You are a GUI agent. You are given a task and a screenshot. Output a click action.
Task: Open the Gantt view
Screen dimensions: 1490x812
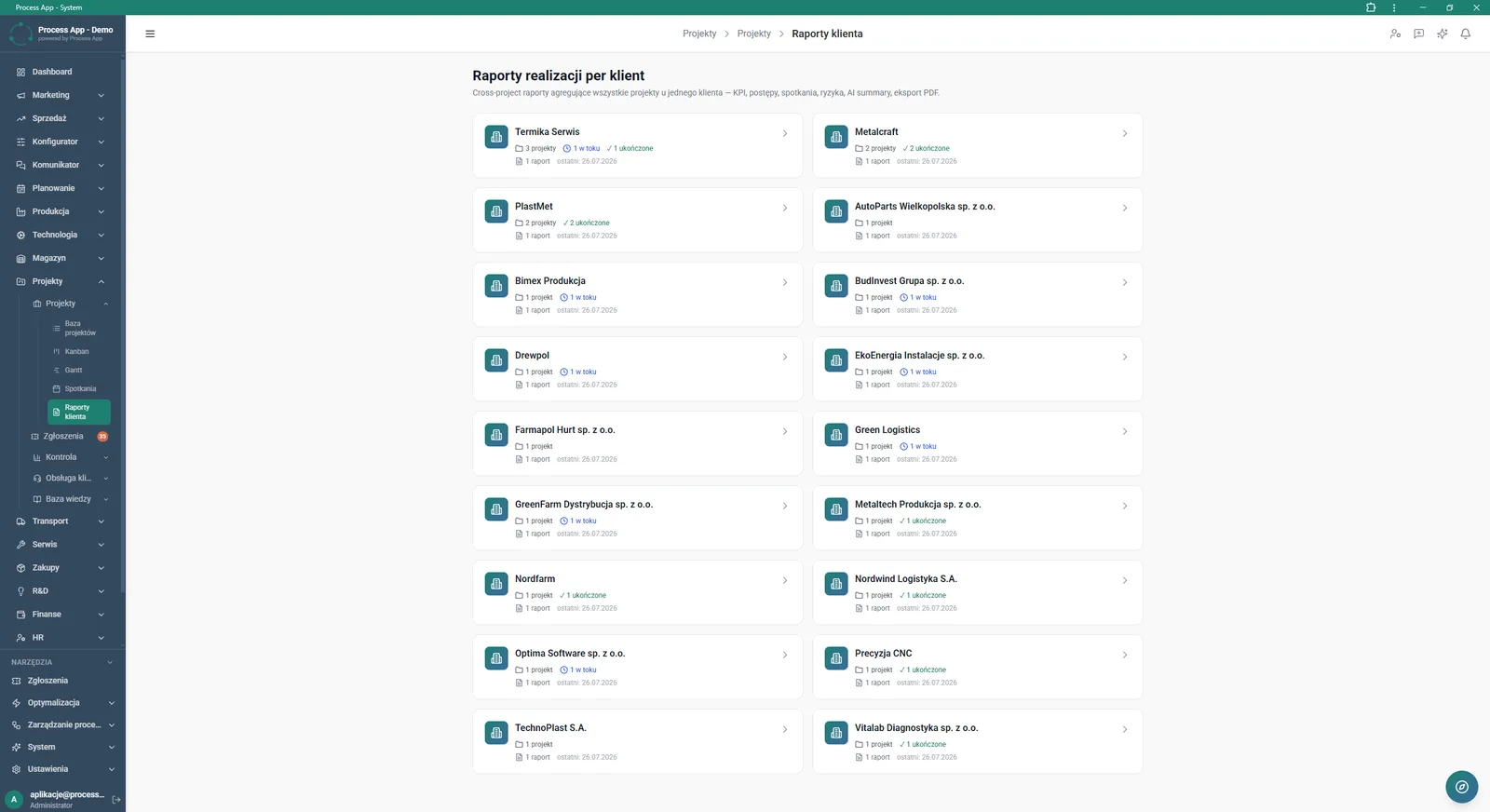78,370
